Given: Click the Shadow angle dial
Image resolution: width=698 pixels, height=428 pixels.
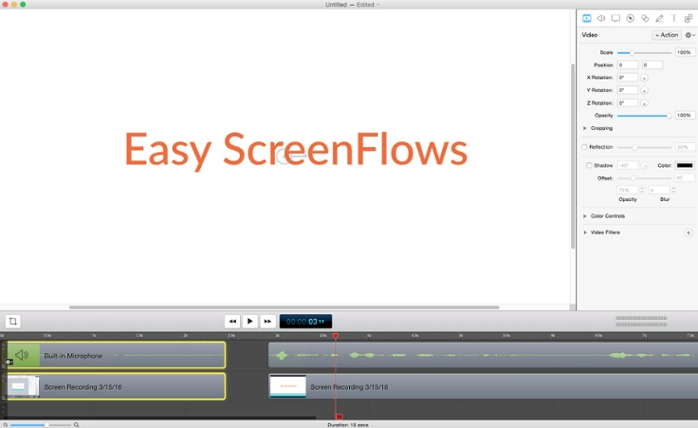Looking at the screenshot, I should [644, 166].
